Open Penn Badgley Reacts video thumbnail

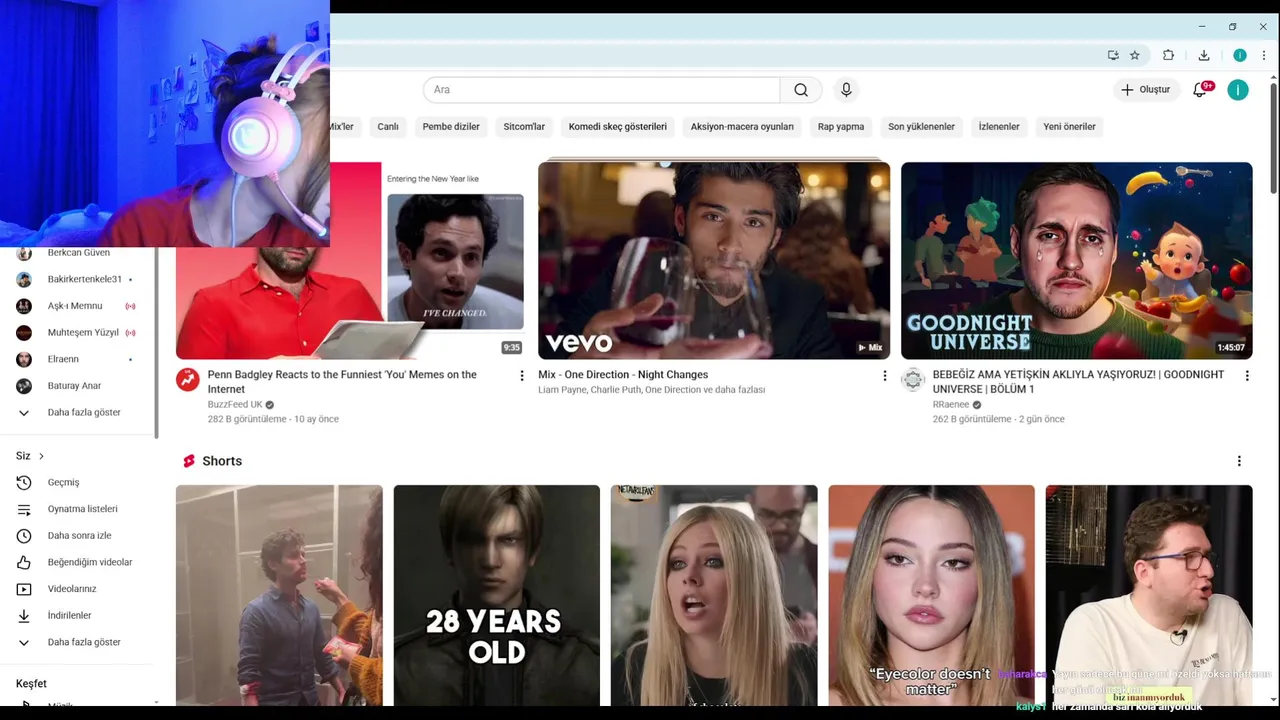click(350, 260)
